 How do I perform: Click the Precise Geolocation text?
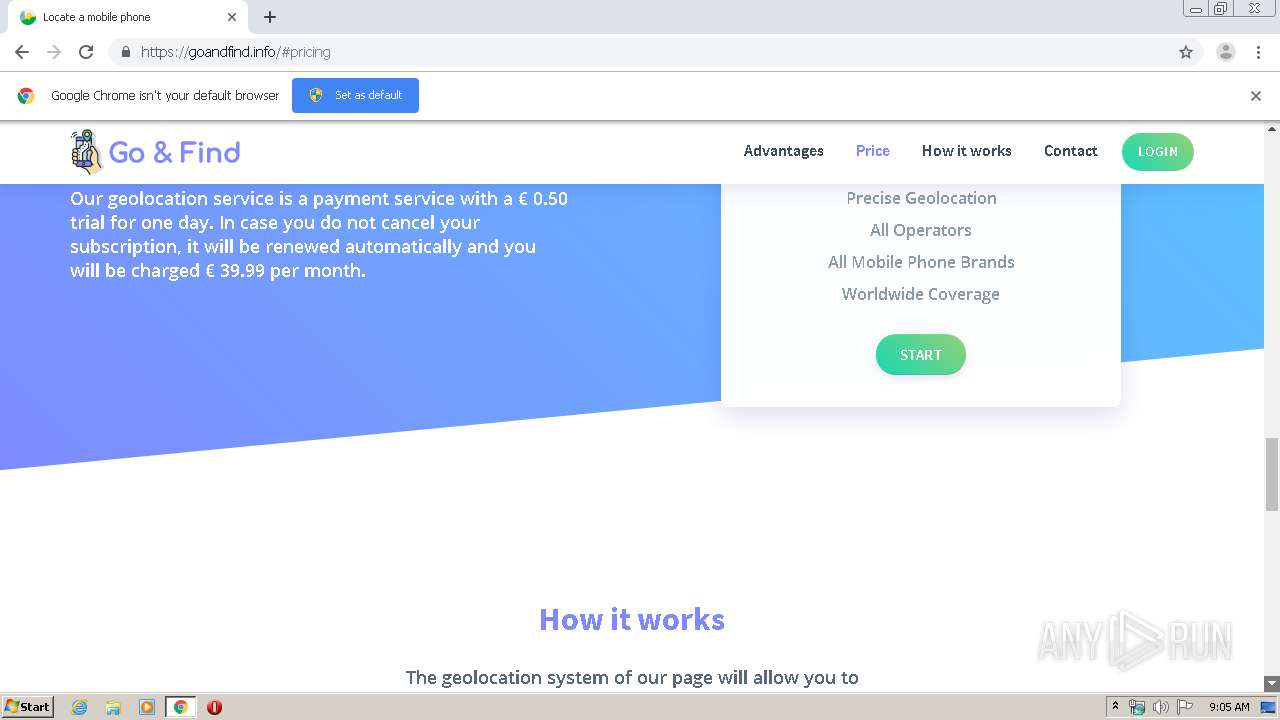click(x=921, y=198)
